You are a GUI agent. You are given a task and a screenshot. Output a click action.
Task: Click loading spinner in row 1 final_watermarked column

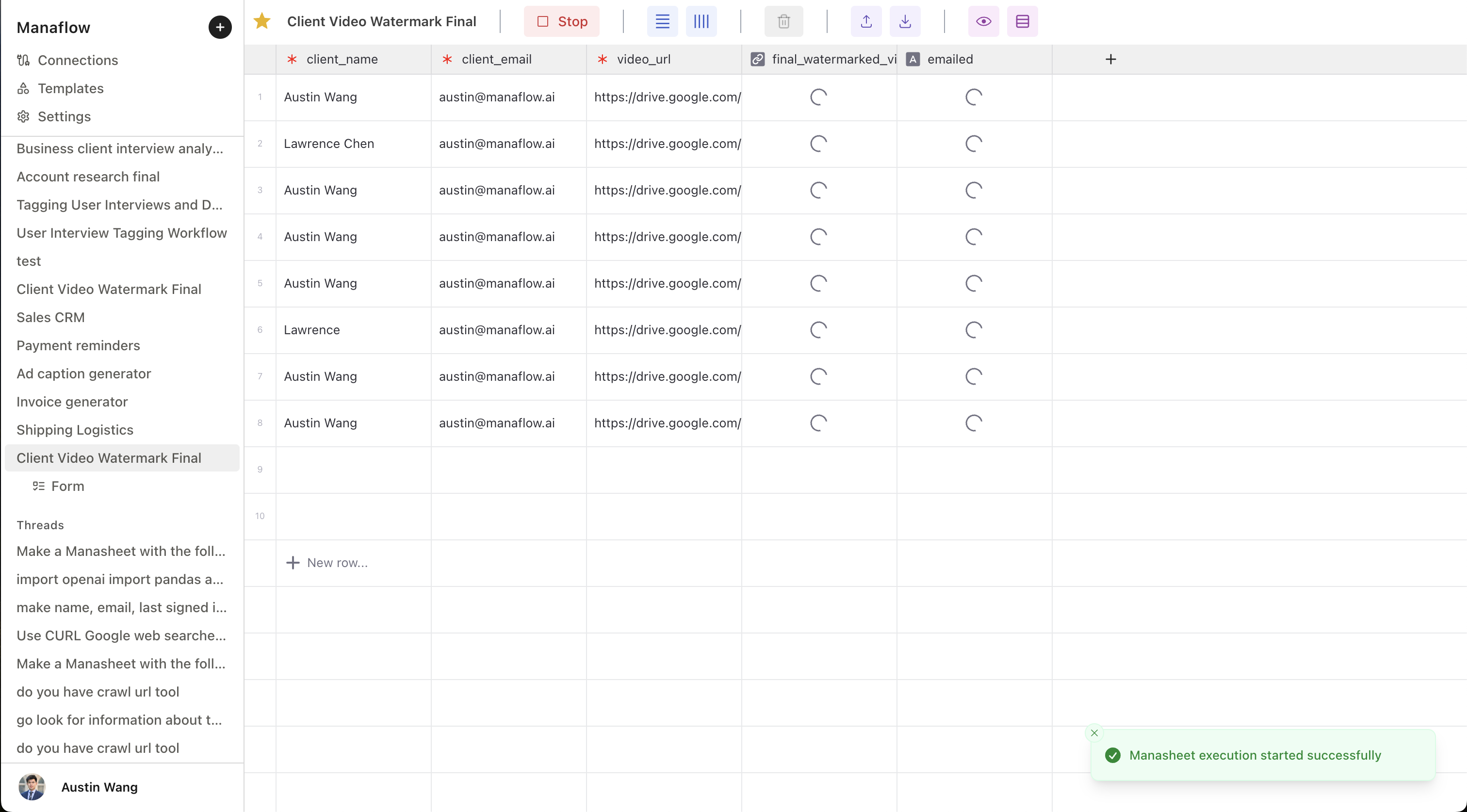819,97
